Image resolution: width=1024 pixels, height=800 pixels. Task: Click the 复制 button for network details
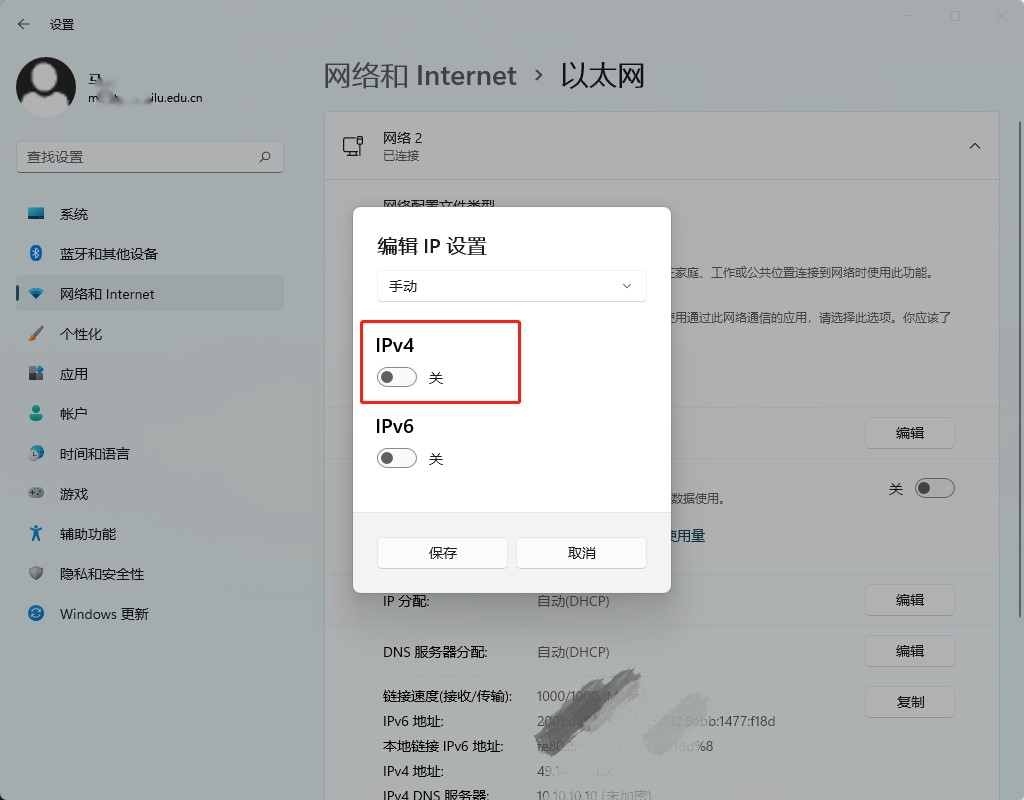point(909,702)
